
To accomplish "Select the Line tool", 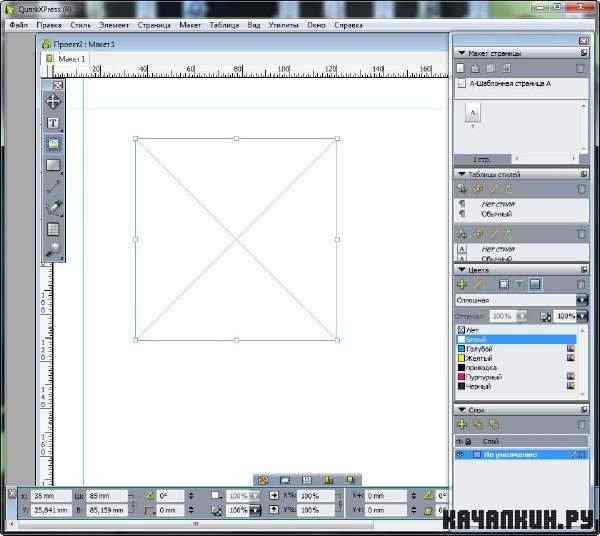I will point(53,186).
